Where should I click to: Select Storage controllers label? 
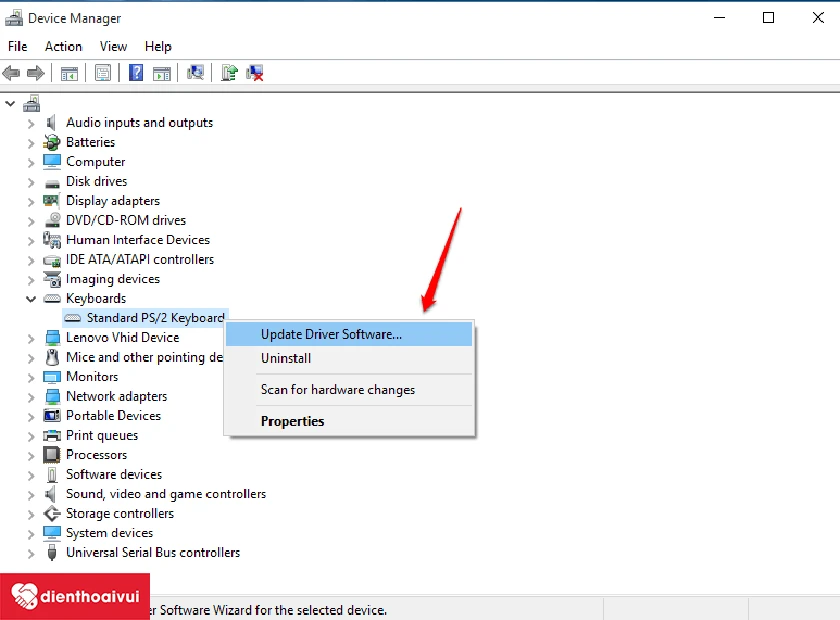[119, 513]
